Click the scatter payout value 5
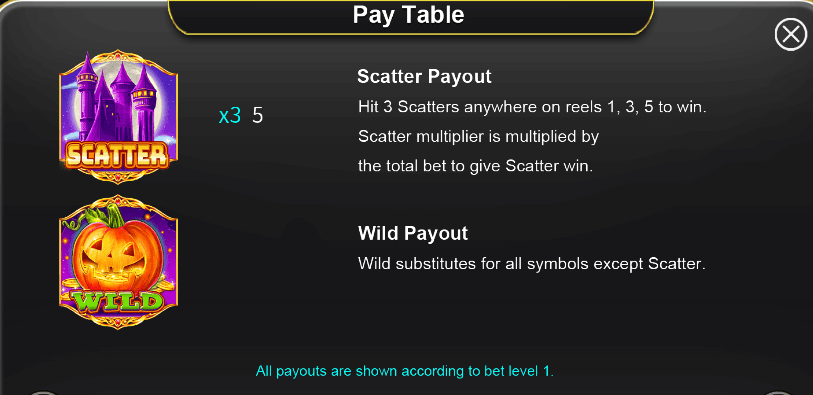This screenshot has width=813, height=395. click(258, 116)
